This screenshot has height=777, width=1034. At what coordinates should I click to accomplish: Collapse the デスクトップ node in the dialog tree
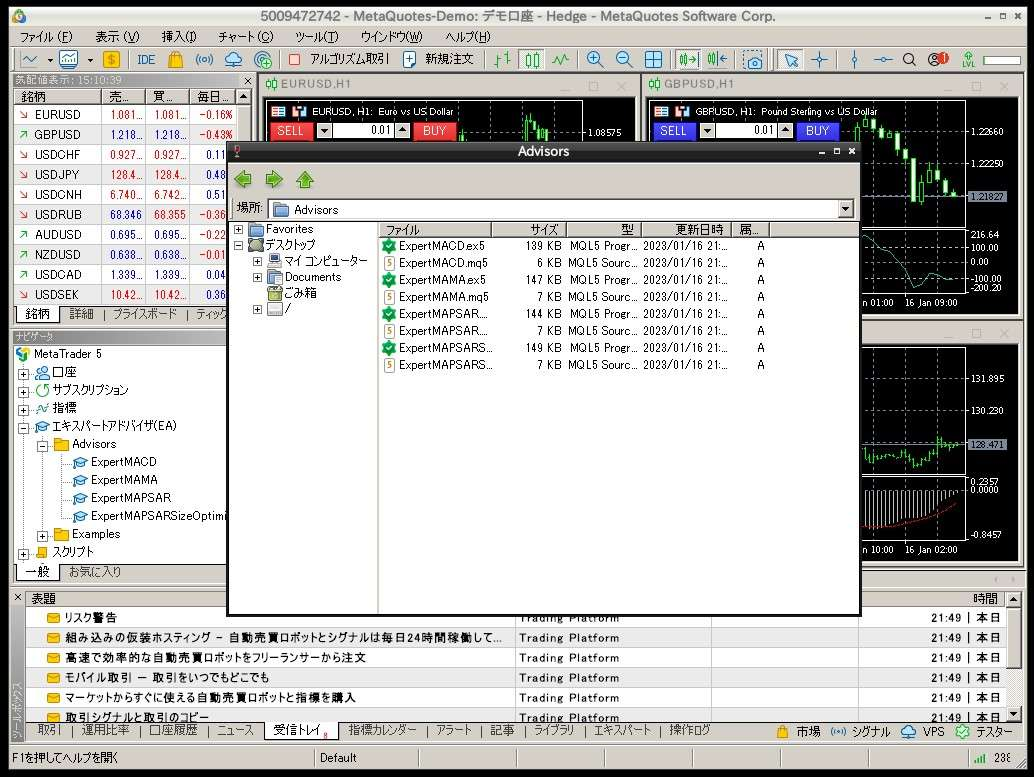tap(239, 245)
